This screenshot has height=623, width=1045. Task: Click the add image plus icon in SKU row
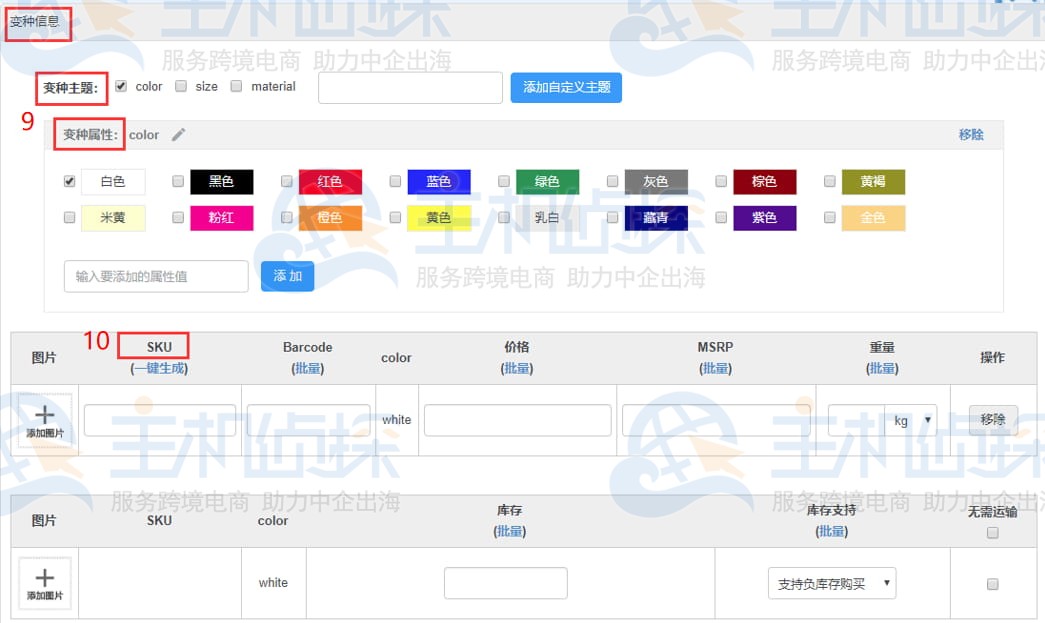click(x=44, y=419)
